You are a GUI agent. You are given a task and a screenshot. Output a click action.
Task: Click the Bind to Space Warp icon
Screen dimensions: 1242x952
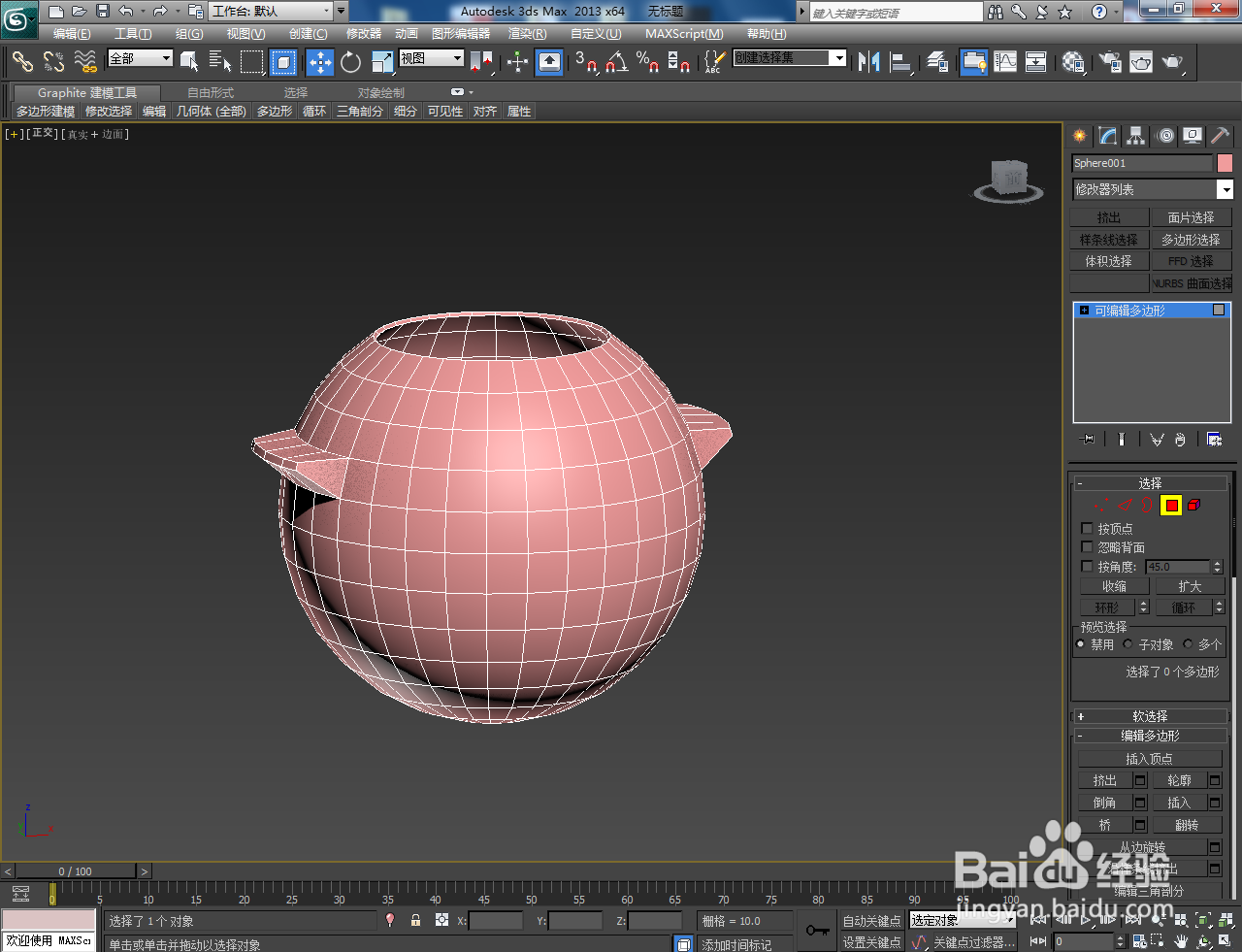pyautogui.click(x=86, y=62)
